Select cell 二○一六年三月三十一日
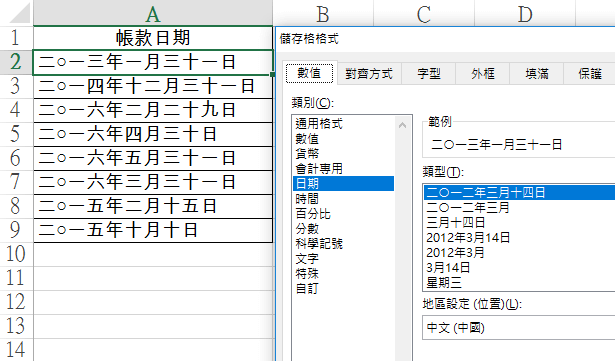 coord(153,182)
